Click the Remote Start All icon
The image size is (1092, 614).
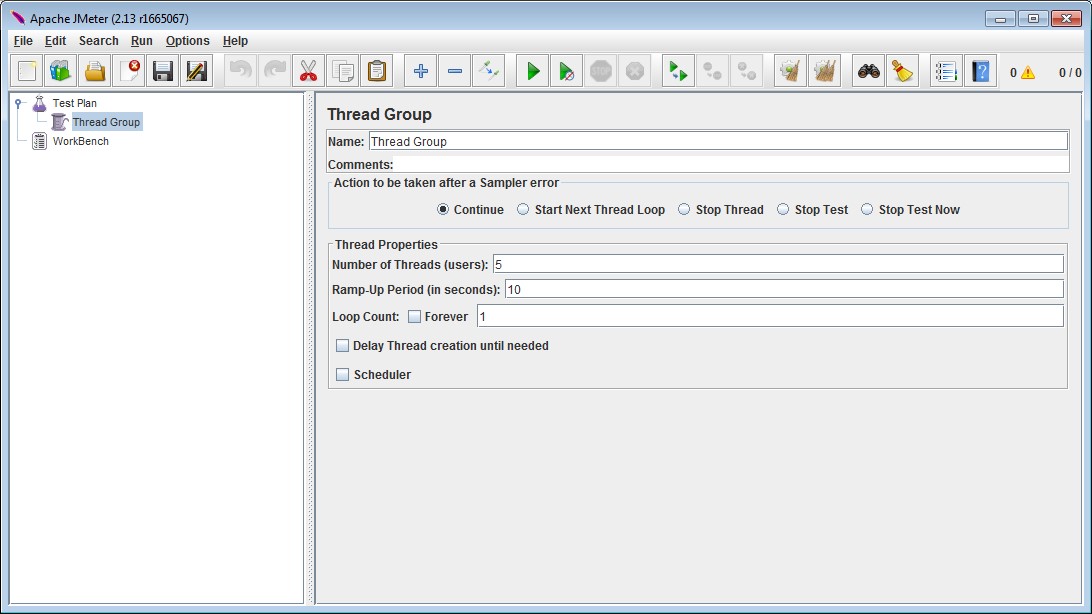678,71
